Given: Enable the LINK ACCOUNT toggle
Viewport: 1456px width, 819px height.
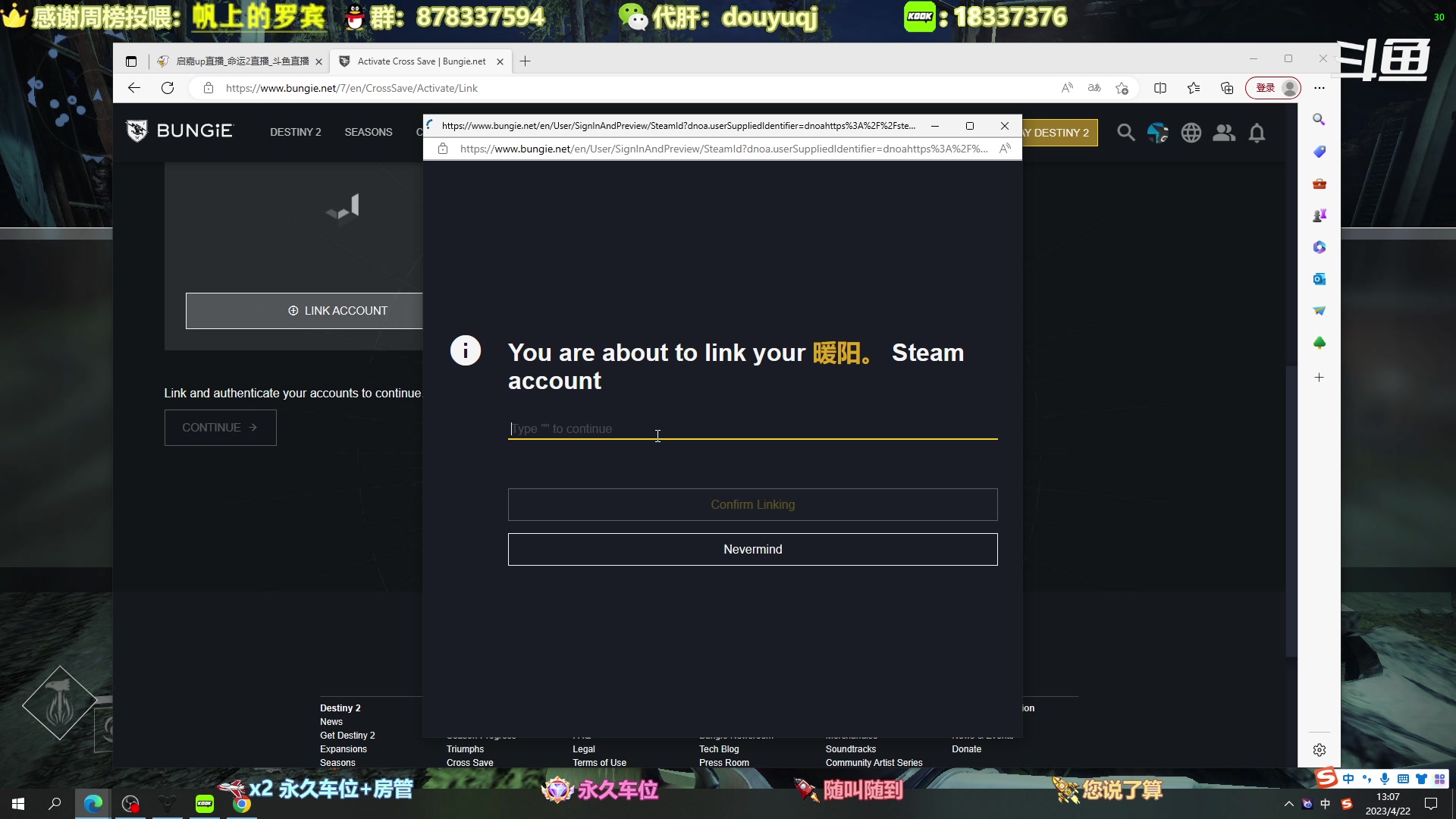Looking at the screenshot, I should pos(338,311).
